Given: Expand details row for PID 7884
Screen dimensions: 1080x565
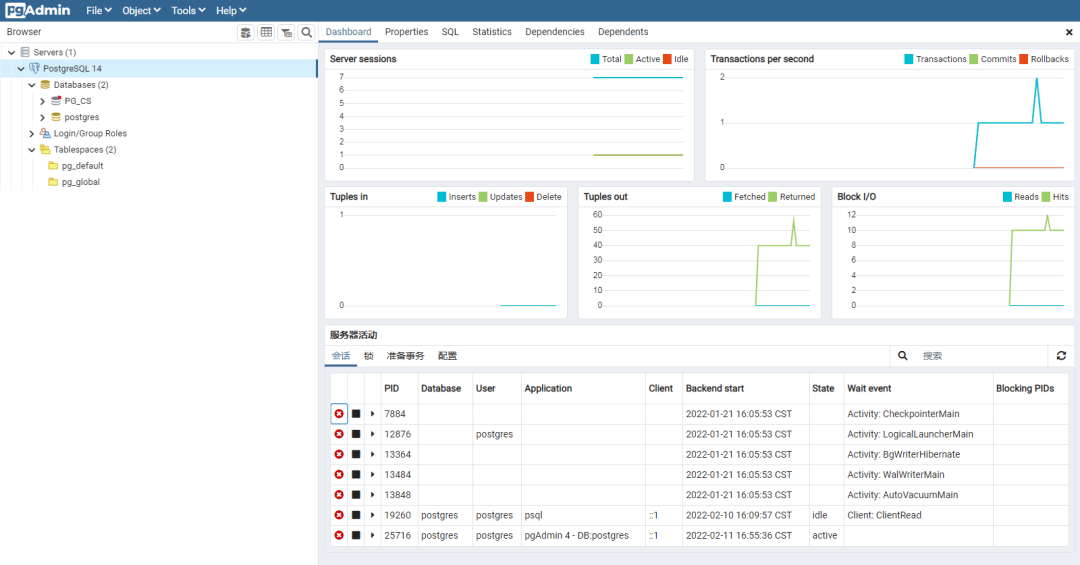Looking at the screenshot, I should [x=373, y=414].
